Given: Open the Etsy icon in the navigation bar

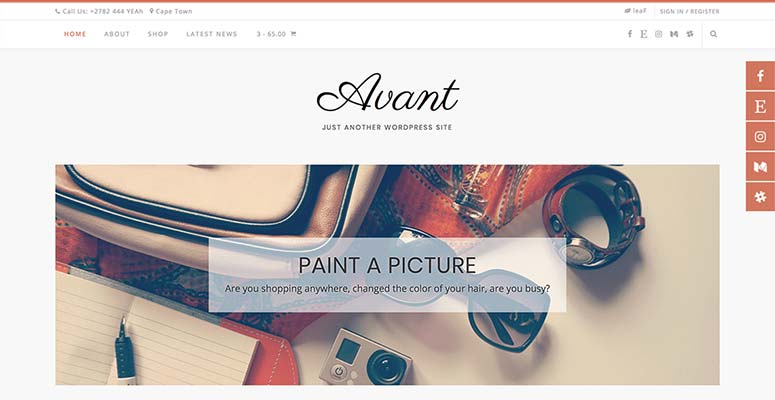Looking at the screenshot, I should click(x=644, y=34).
